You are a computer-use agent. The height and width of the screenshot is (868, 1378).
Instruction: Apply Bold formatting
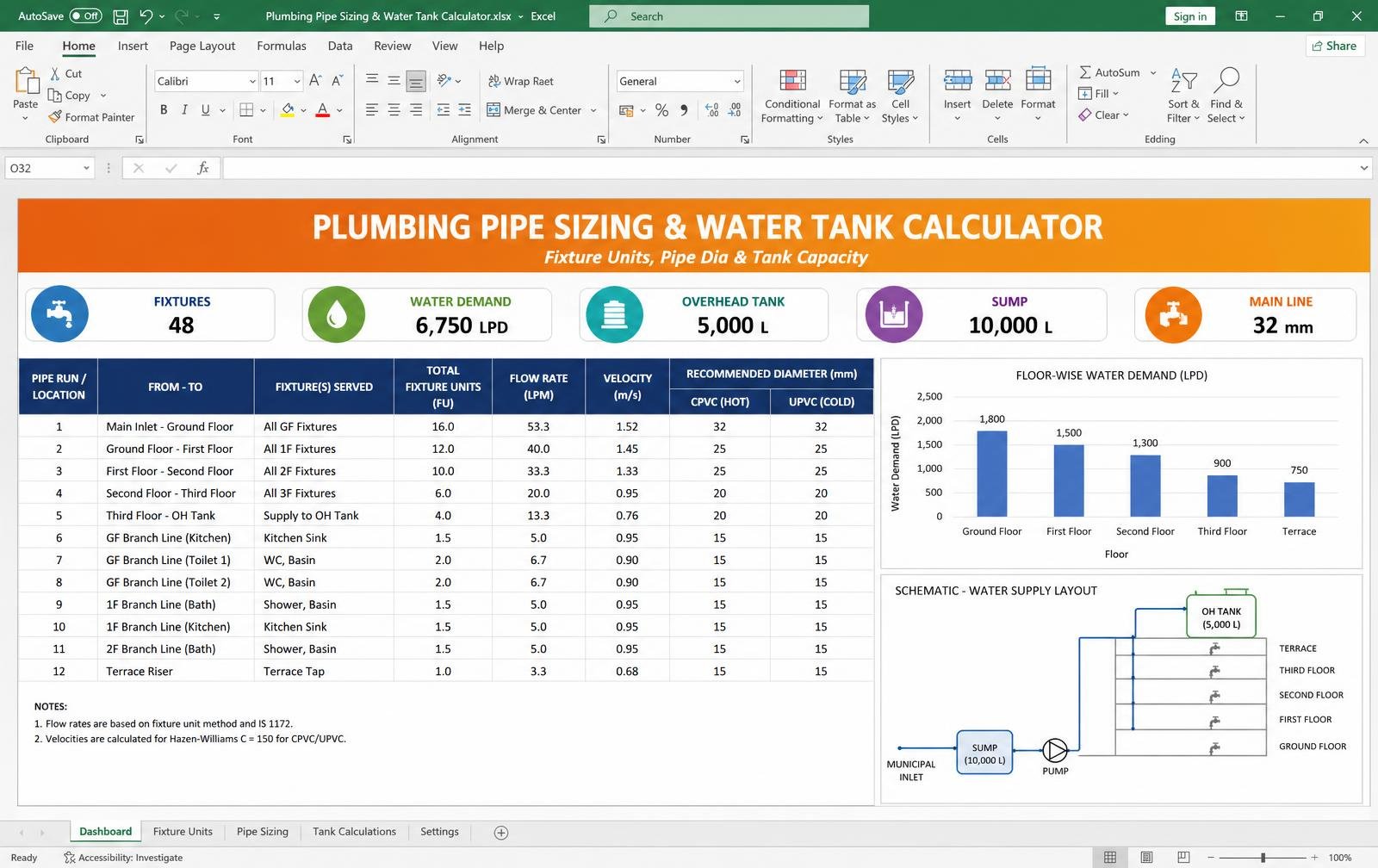pos(164,109)
